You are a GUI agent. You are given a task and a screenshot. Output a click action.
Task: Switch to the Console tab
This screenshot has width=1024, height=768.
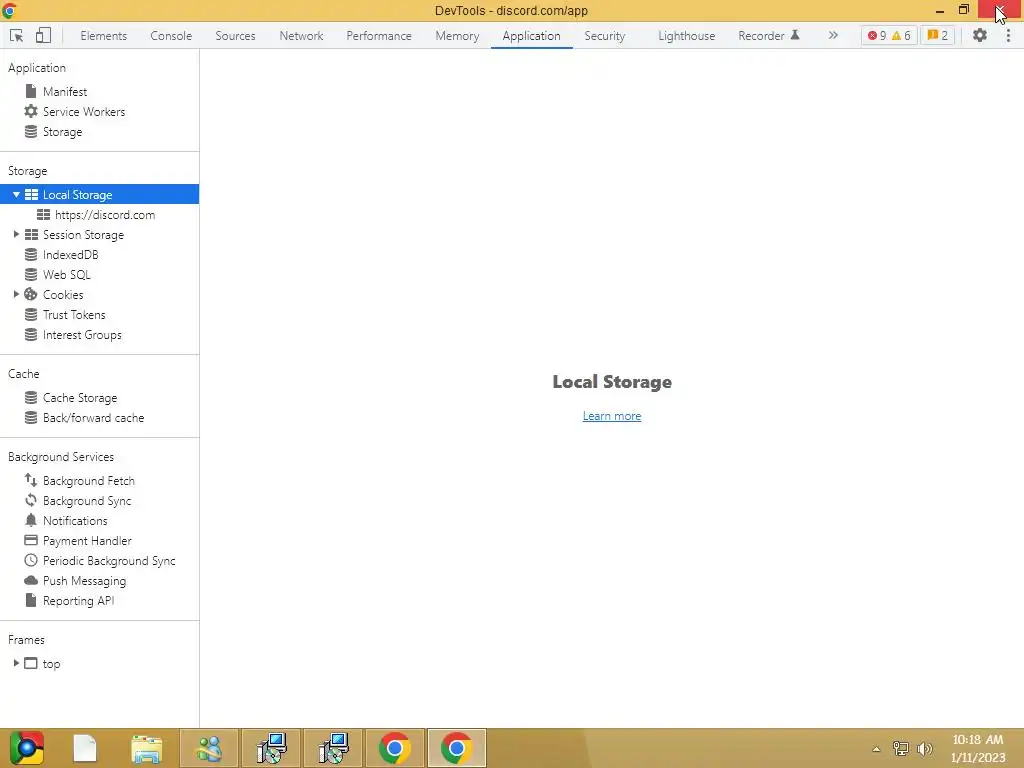(x=171, y=36)
